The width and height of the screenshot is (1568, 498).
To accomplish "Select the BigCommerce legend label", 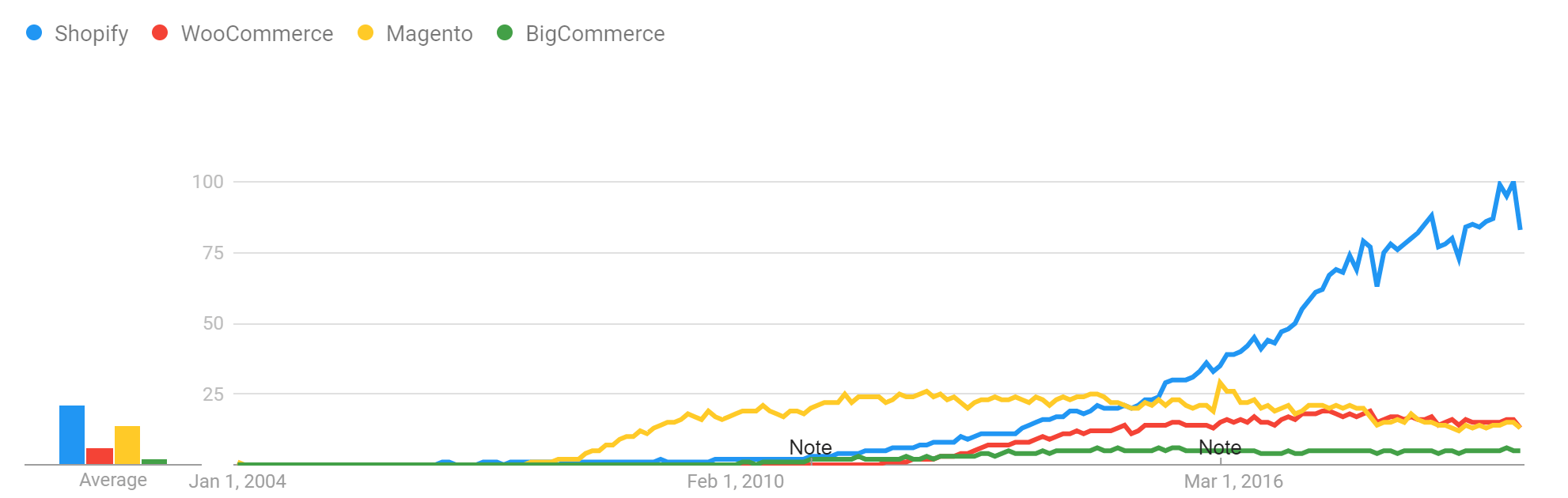I will [x=595, y=34].
